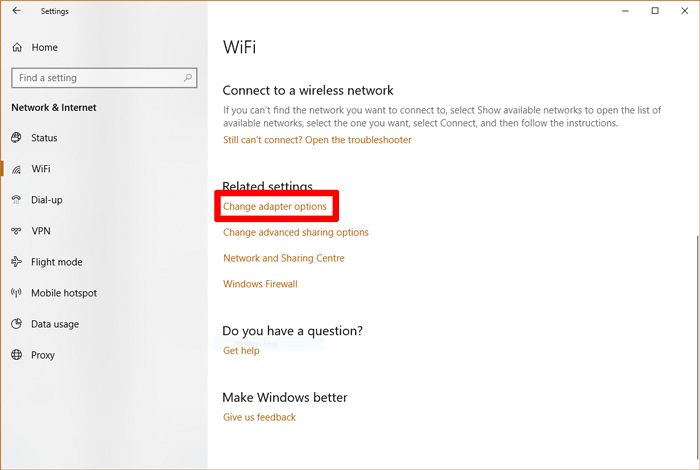Click the Status globe icon
700x470 pixels.
[x=17, y=137]
